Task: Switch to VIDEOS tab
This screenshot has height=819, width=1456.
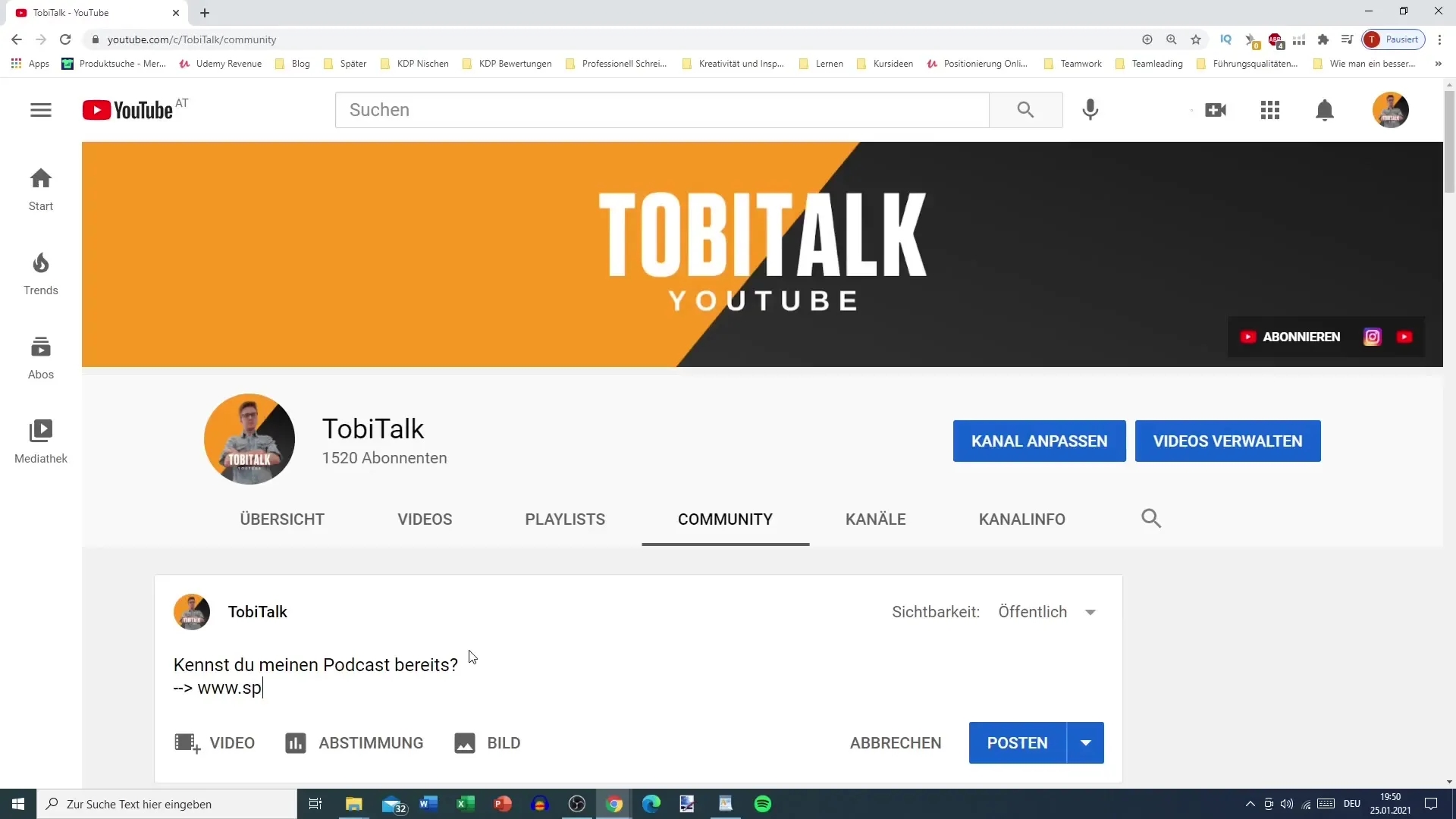Action: tap(425, 519)
